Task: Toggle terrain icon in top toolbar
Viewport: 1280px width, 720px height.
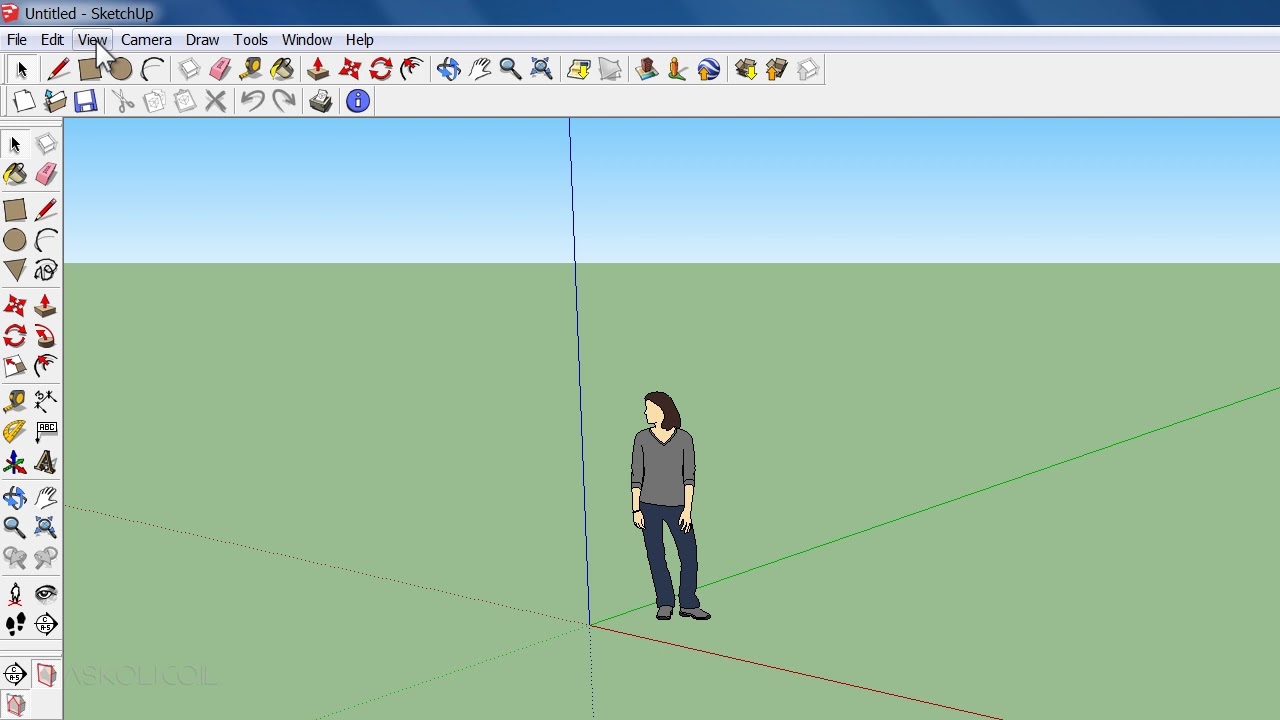Action: click(x=610, y=69)
